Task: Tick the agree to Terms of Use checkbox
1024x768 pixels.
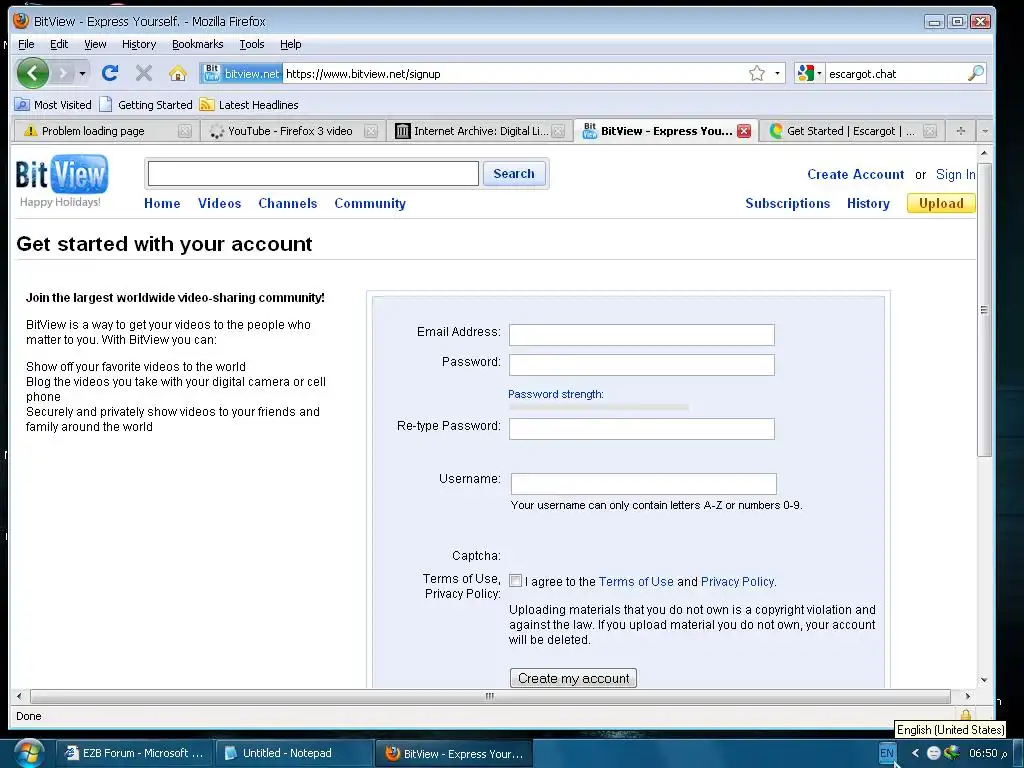Action: tap(516, 581)
